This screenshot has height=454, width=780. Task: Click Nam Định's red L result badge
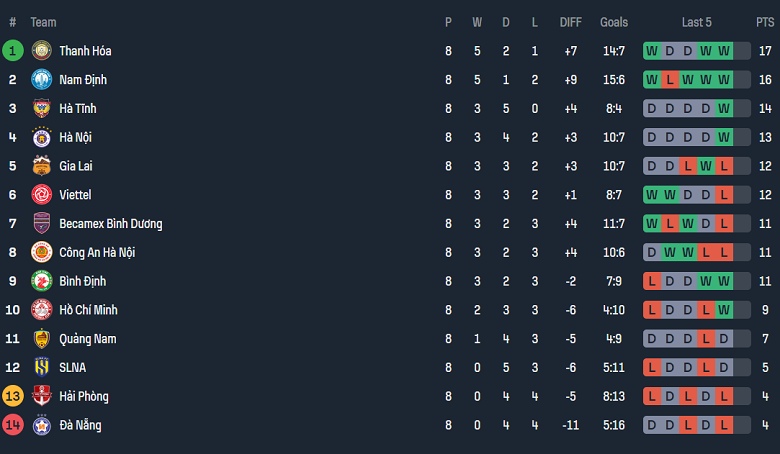tap(670, 80)
